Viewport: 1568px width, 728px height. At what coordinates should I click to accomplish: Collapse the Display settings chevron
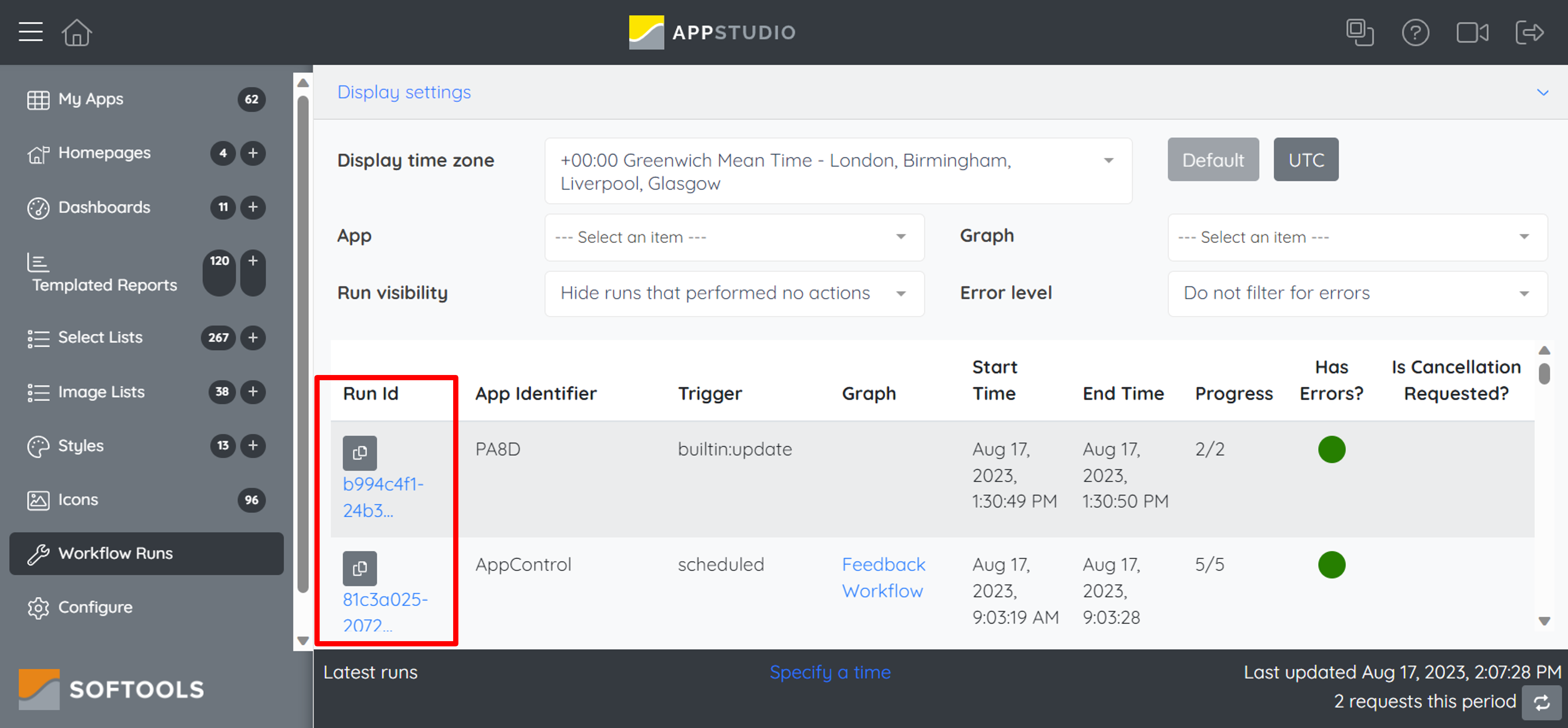[1542, 92]
